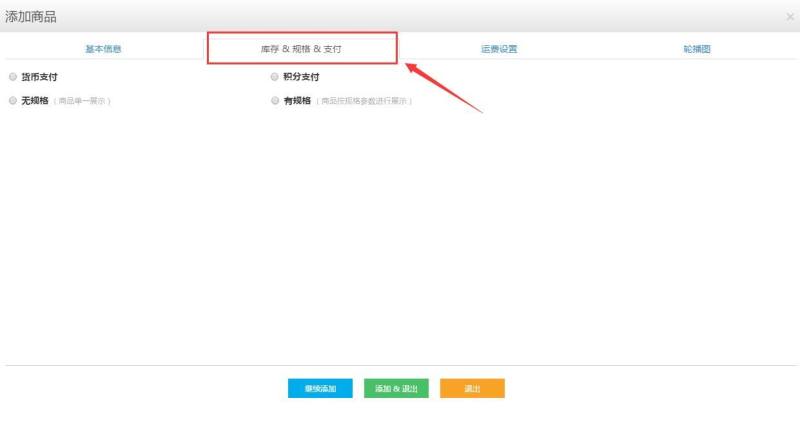Click the red arrow annotation
800x425 pixels.
click(x=443, y=87)
